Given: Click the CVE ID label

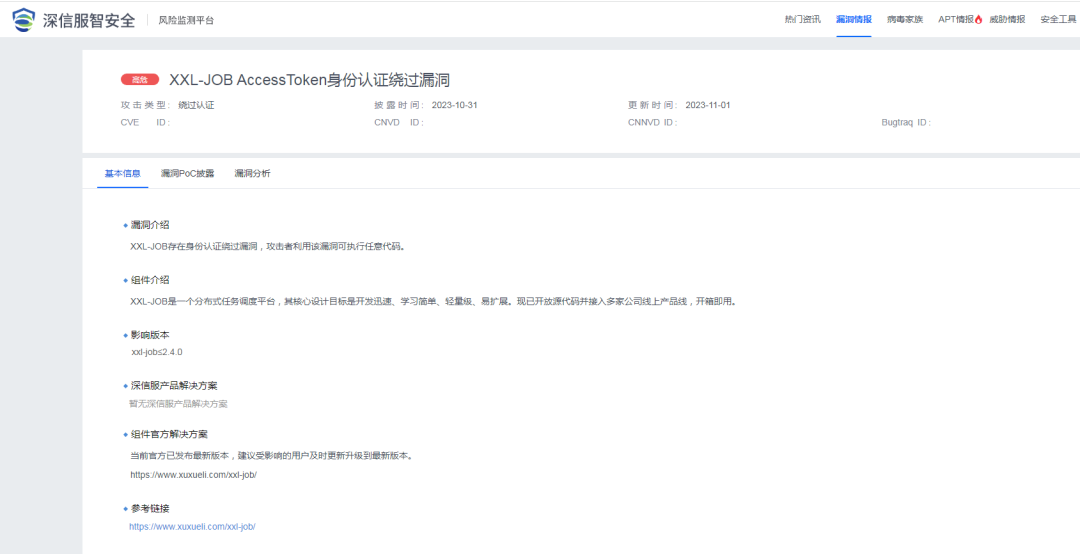Looking at the screenshot, I should (145, 123).
